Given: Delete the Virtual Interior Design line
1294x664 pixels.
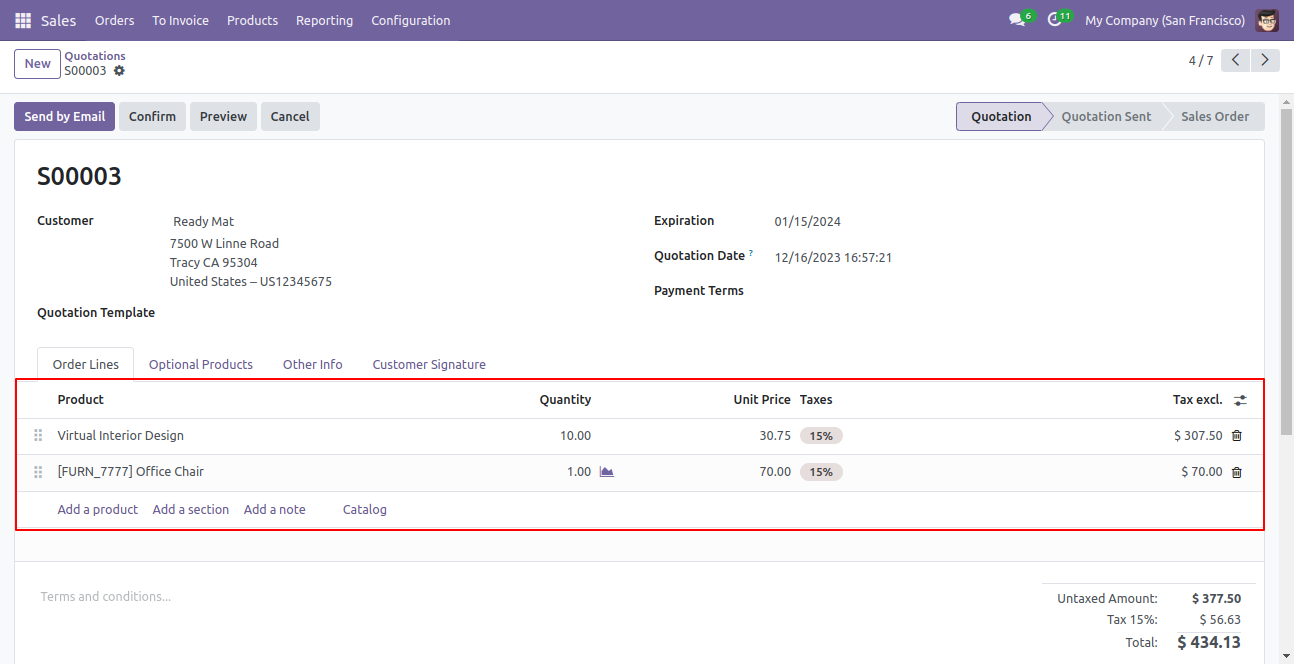Looking at the screenshot, I should click(1237, 436).
